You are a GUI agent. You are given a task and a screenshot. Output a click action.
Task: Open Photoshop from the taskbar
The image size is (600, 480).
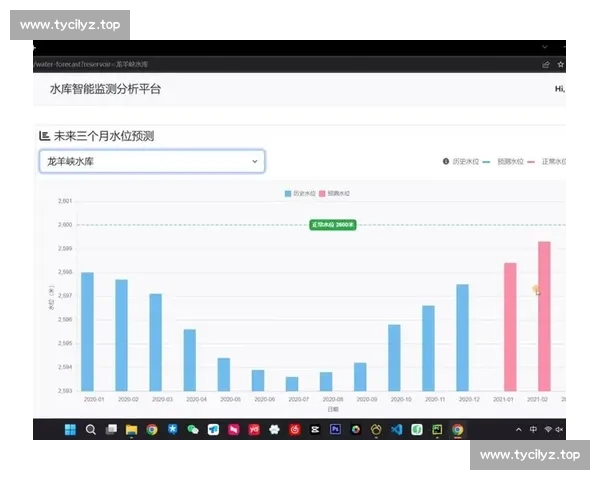click(x=336, y=429)
